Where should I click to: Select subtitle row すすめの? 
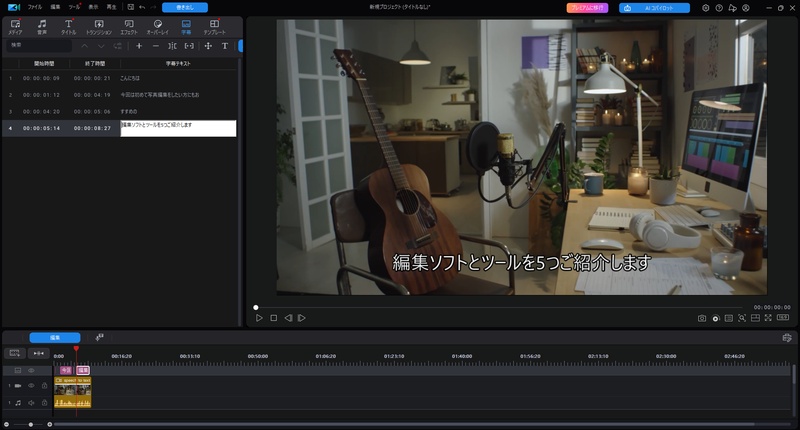119,111
